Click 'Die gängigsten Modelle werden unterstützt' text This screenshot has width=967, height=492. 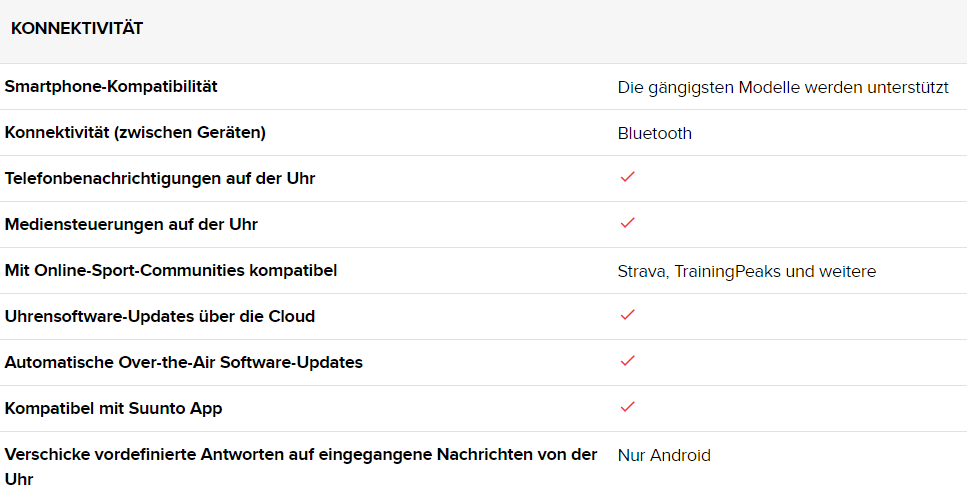click(782, 87)
